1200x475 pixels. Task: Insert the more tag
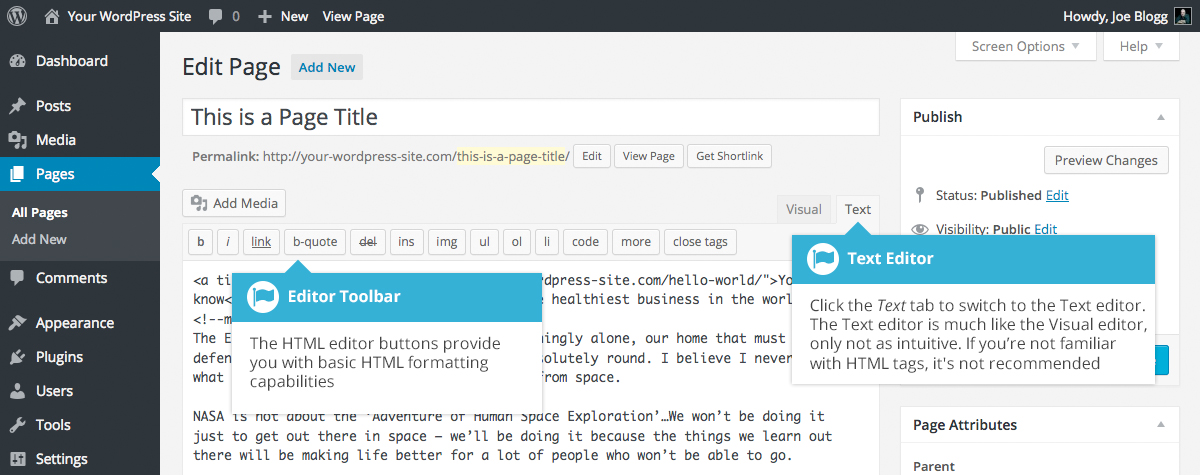pyautogui.click(x=636, y=242)
